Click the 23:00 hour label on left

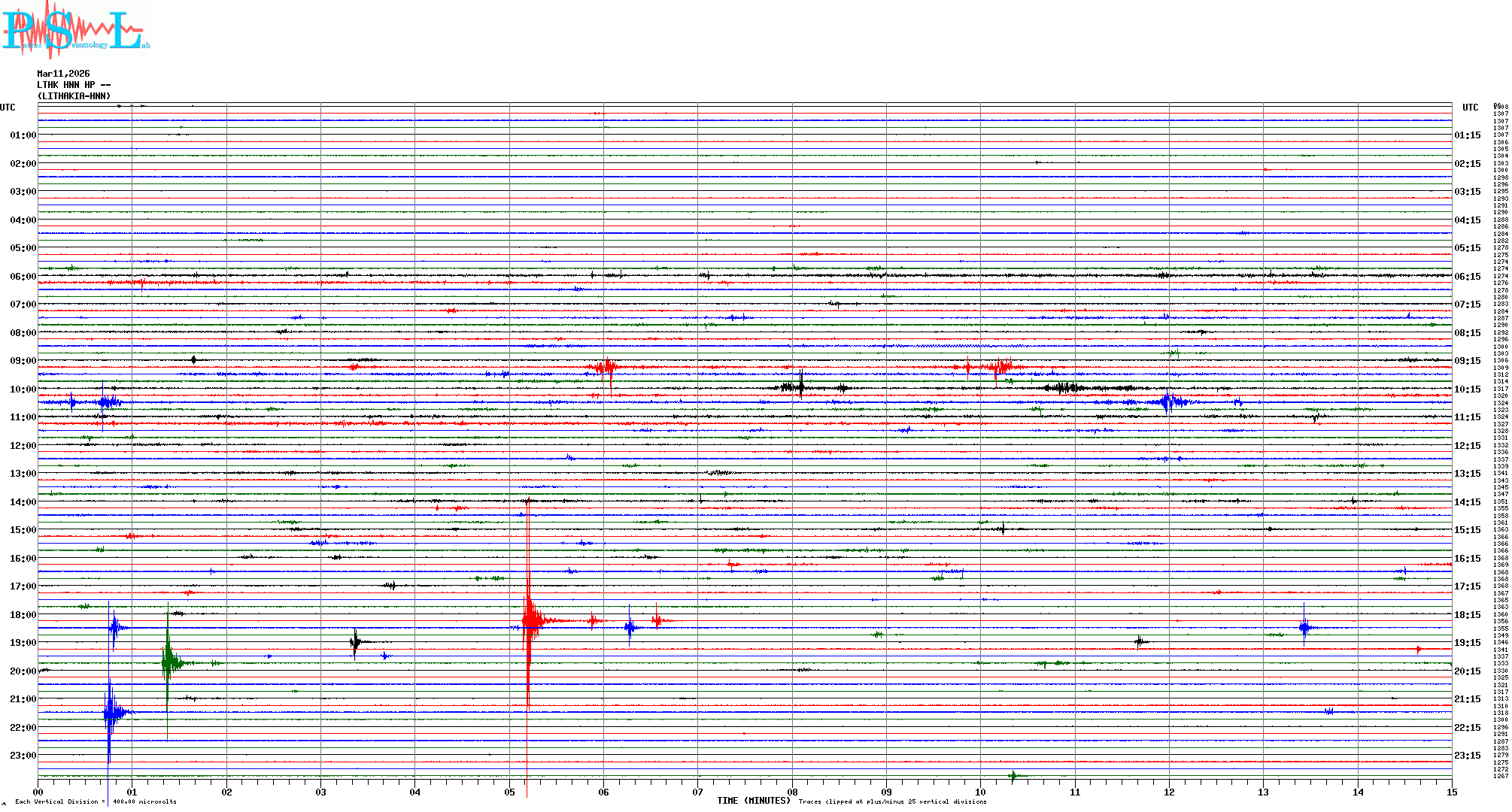[23, 756]
